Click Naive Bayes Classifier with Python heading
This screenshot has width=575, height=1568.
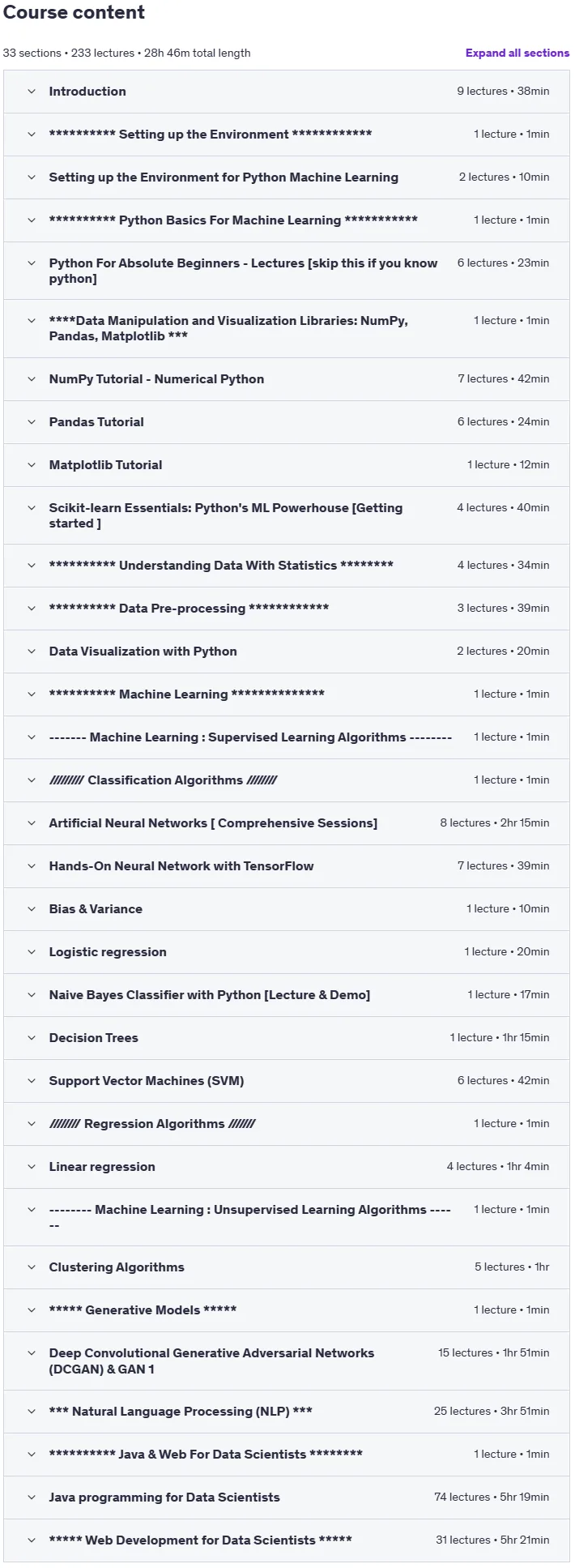[210, 995]
